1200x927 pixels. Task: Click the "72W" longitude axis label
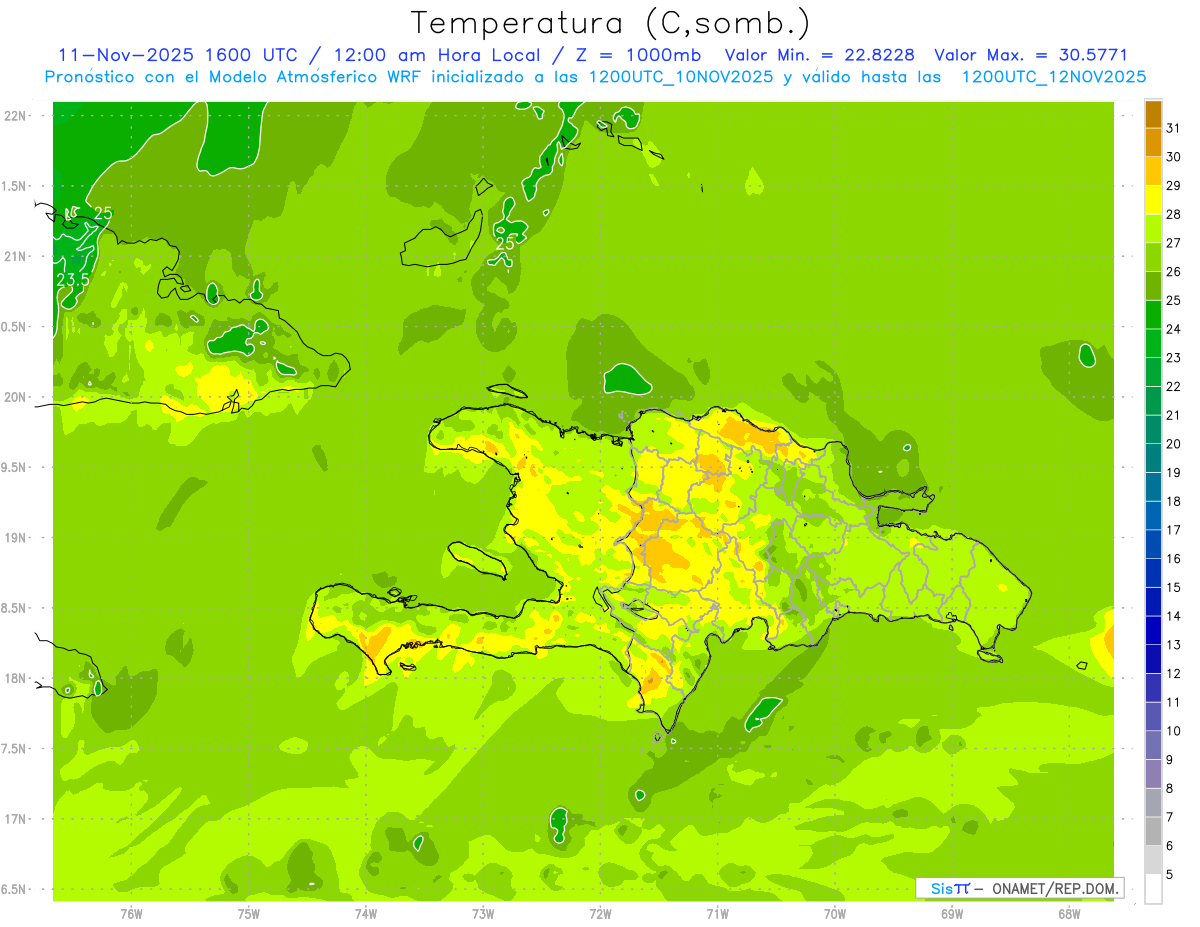coord(600,913)
